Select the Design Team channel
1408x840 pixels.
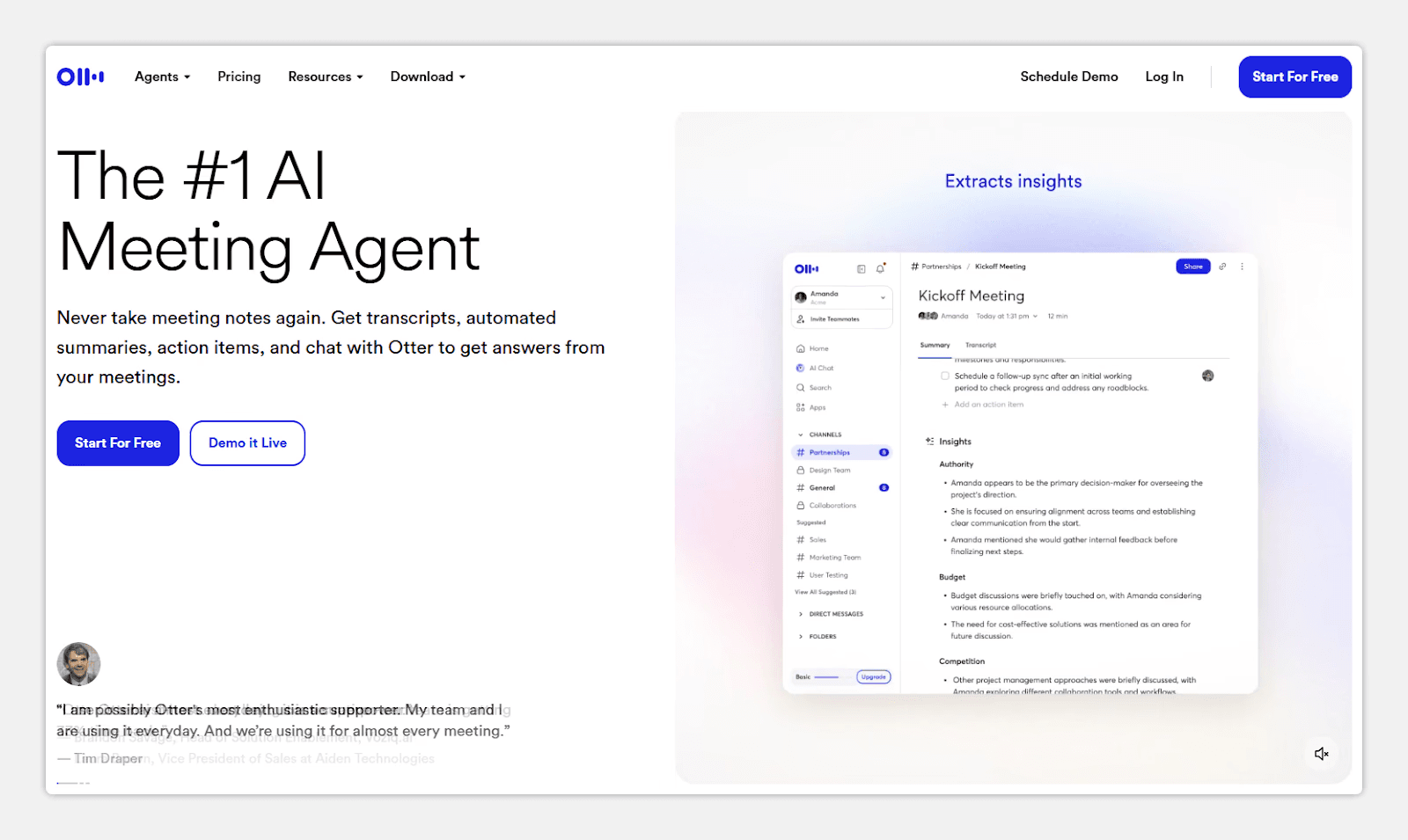pyautogui.click(x=824, y=470)
